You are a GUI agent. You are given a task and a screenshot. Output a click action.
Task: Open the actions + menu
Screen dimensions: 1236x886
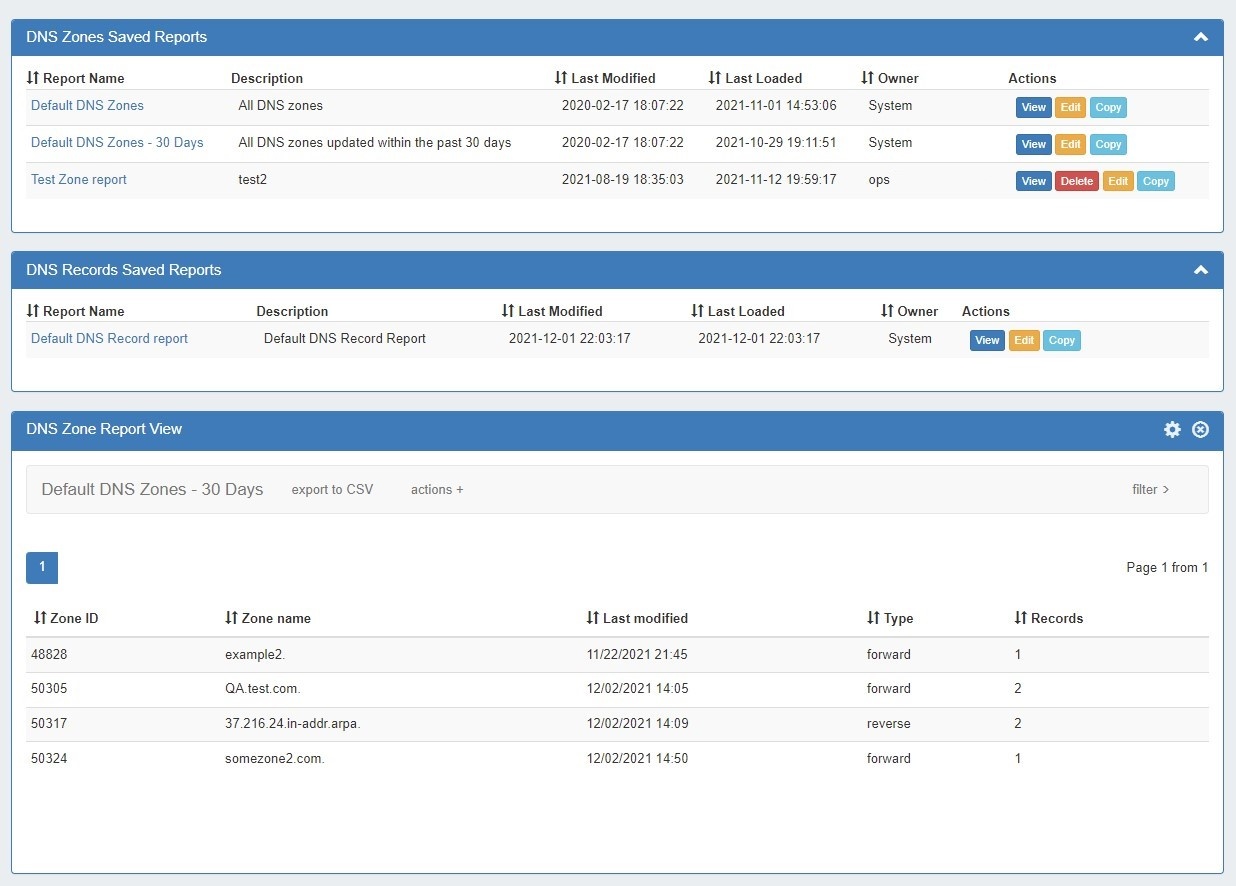pos(437,490)
